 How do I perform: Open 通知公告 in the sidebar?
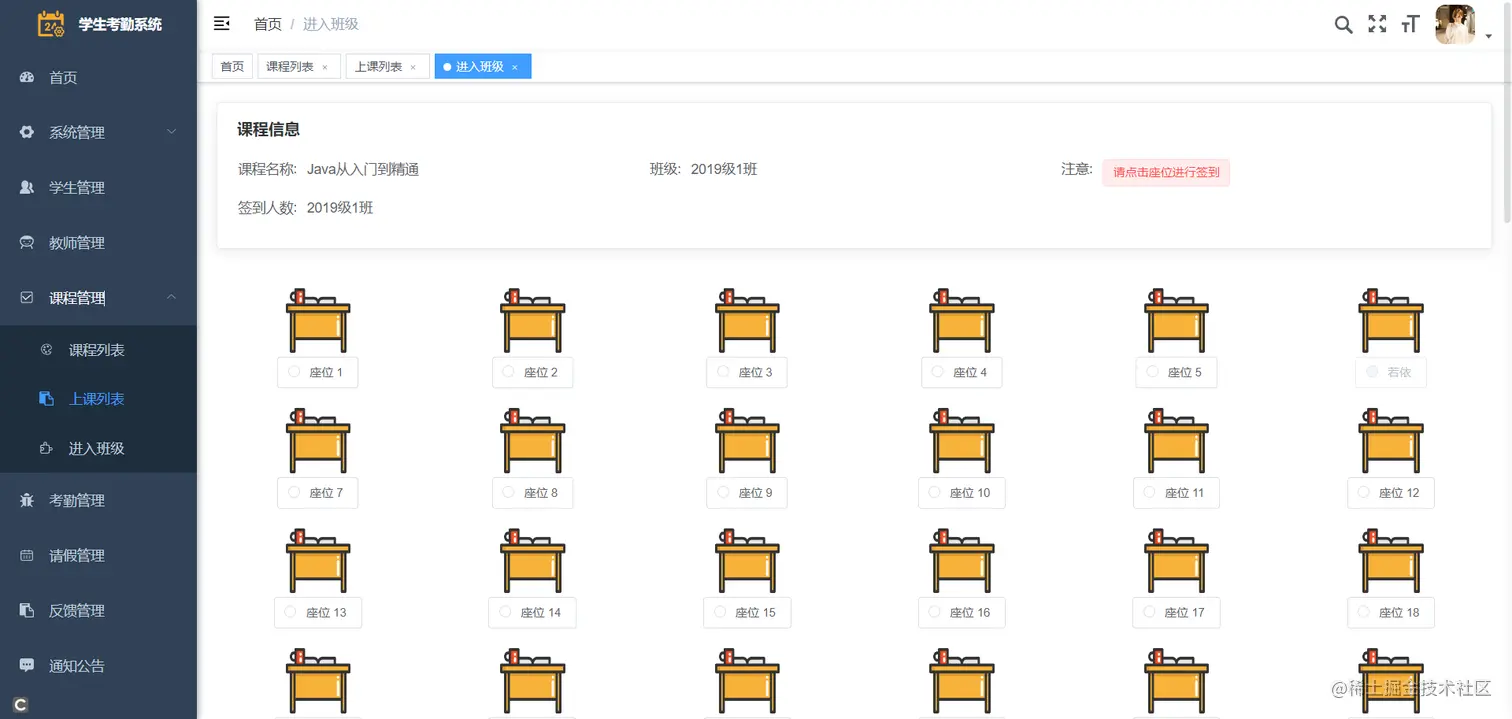click(75, 665)
